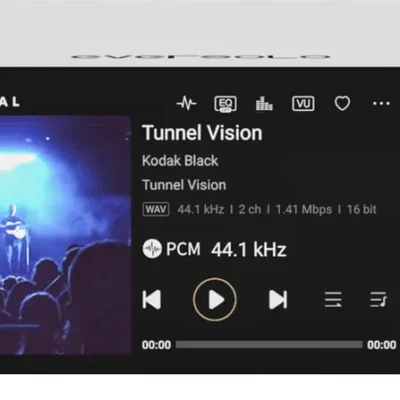This screenshot has width=400, height=400.
Task: Open the play queue music list icon
Action: 378,299
